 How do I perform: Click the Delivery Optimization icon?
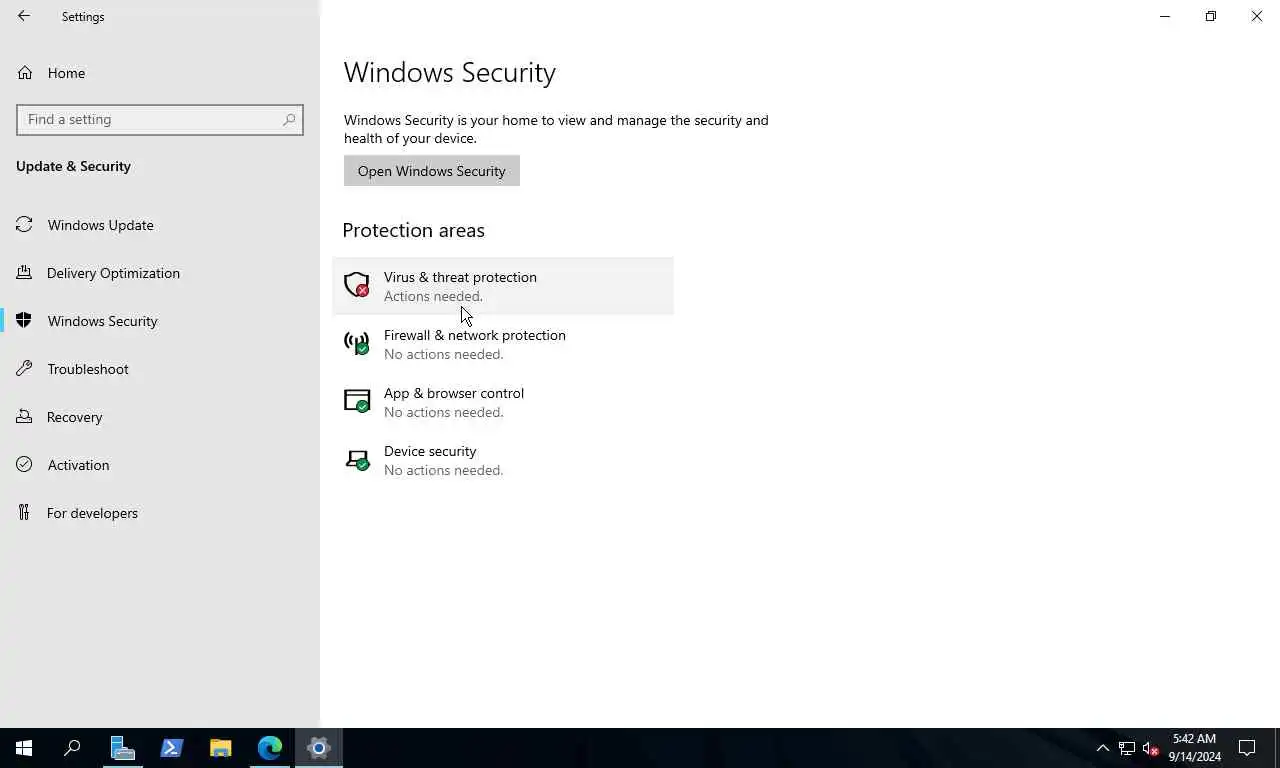25,273
